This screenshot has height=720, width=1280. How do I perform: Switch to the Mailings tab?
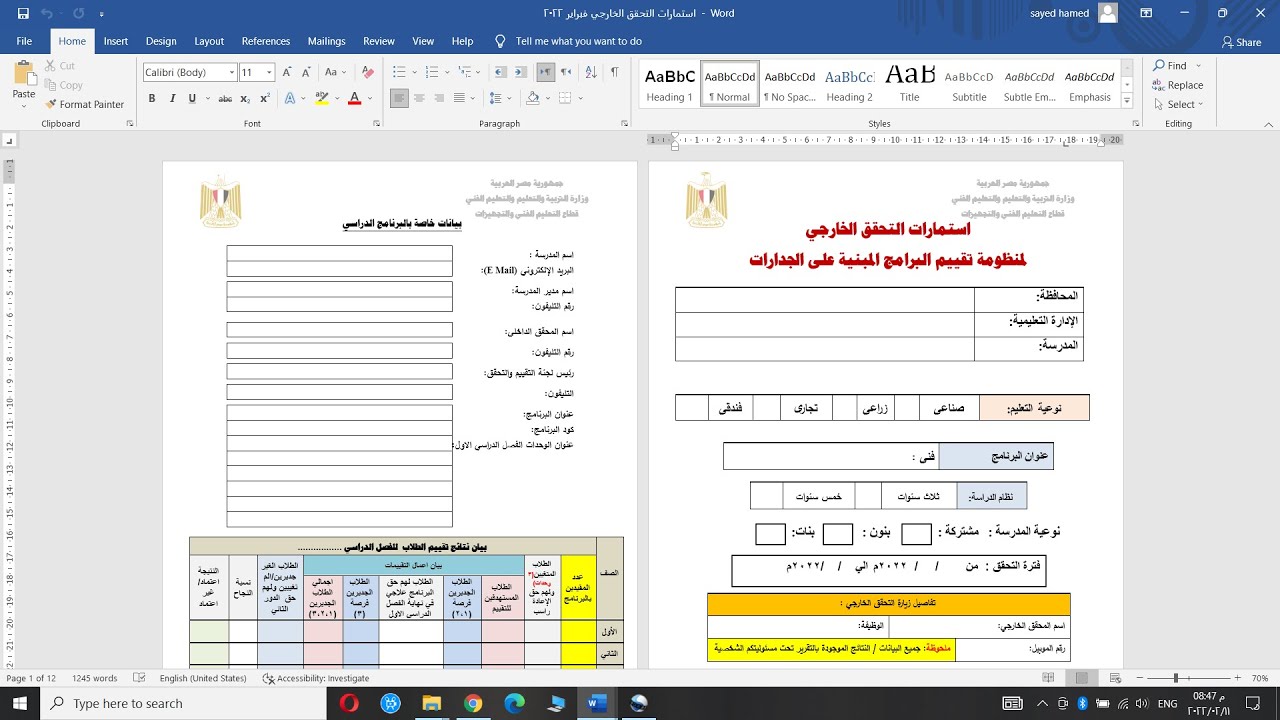[x=326, y=41]
